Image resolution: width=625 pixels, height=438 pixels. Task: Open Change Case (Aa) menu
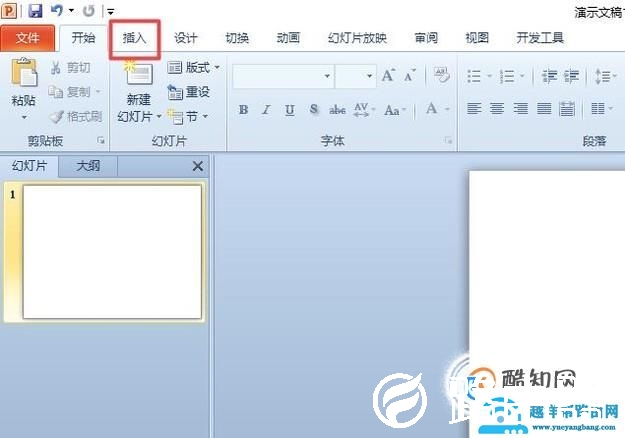[395, 110]
